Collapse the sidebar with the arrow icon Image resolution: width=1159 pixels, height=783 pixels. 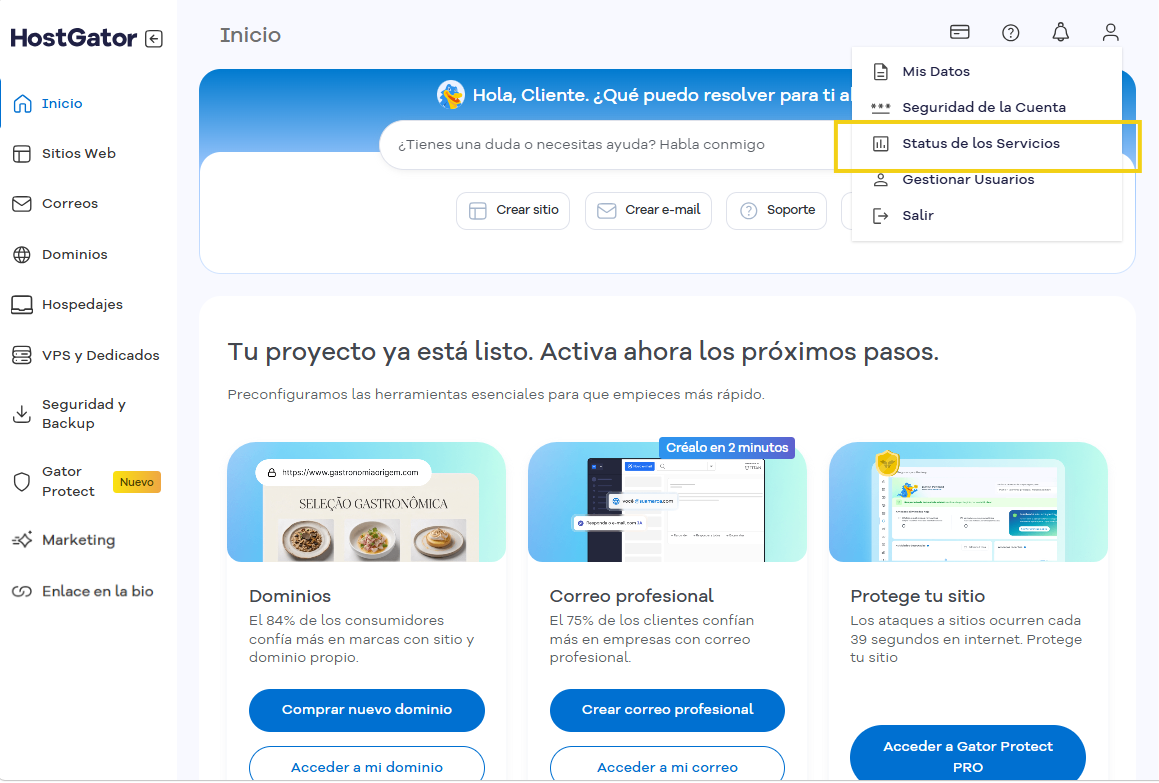click(x=154, y=38)
